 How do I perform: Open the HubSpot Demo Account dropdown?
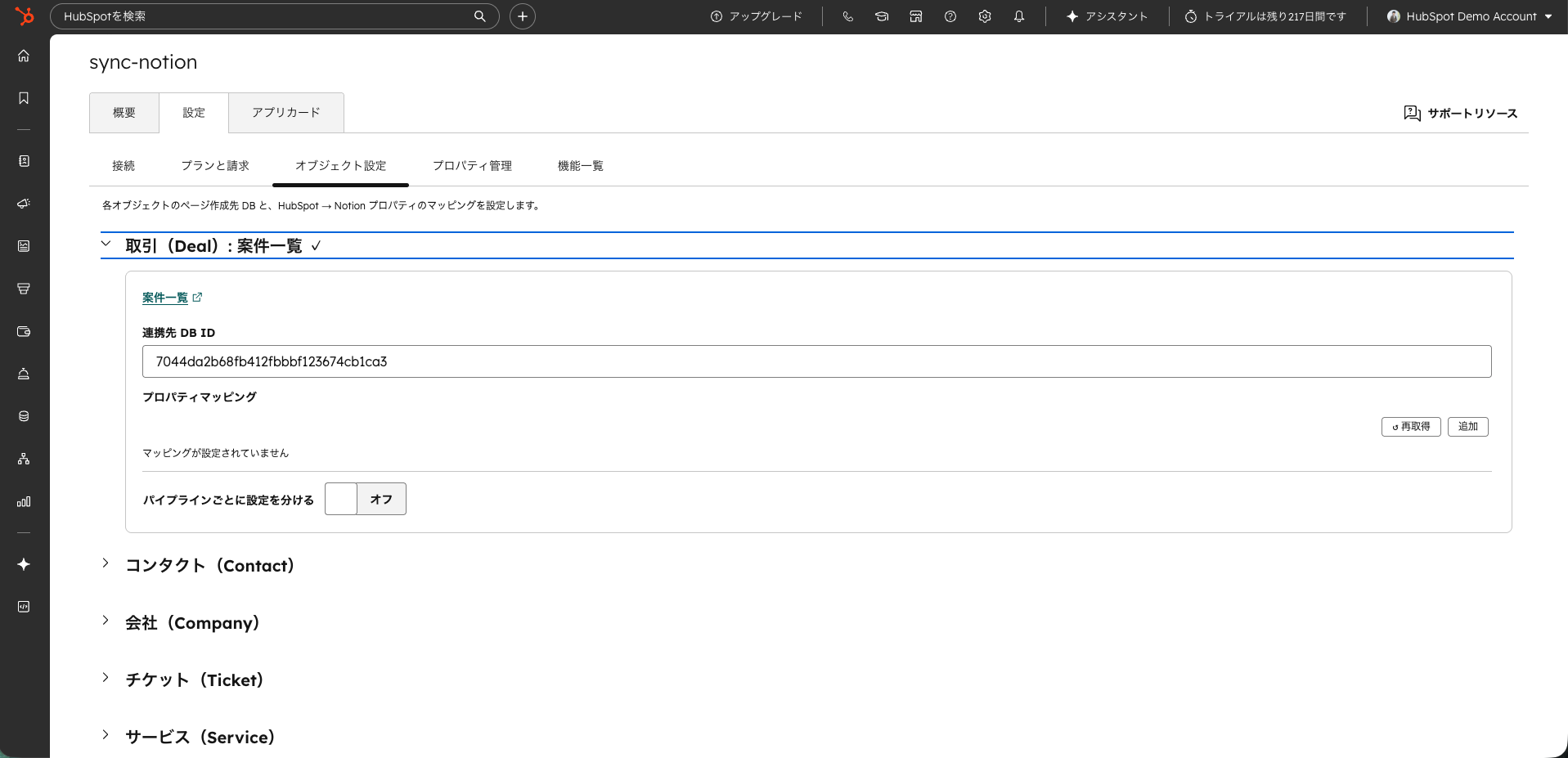coord(1470,16)
